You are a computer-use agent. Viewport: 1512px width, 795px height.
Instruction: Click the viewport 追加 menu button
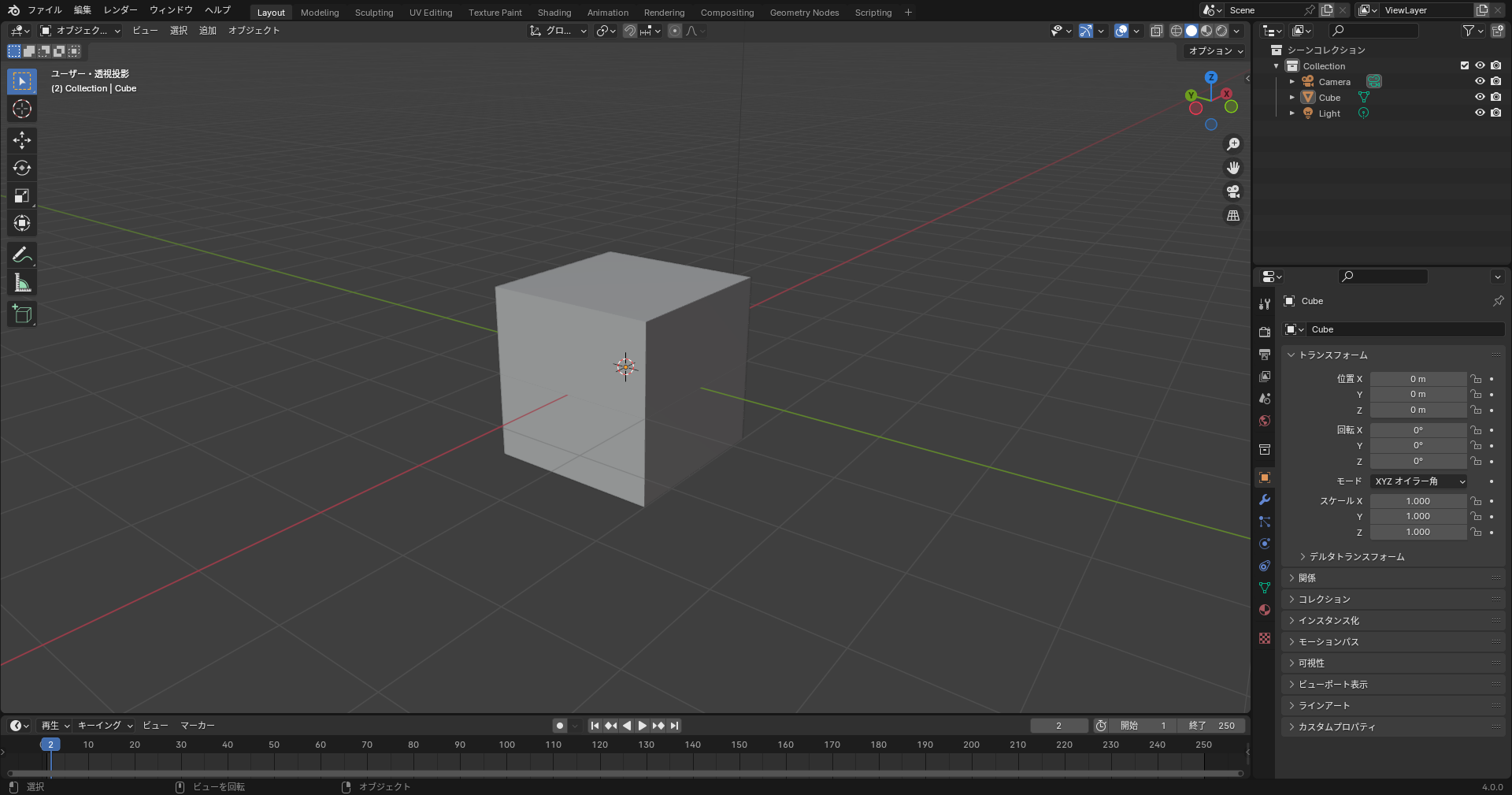click(208, 31)
